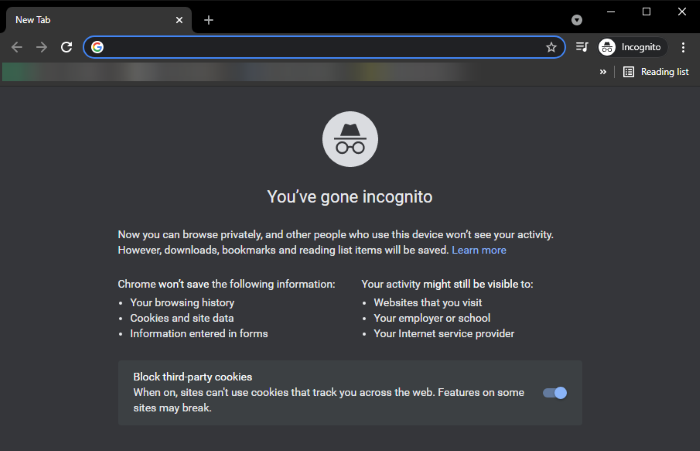Click the Incognito profile button
700x451 pixels.
coord(632,47)
